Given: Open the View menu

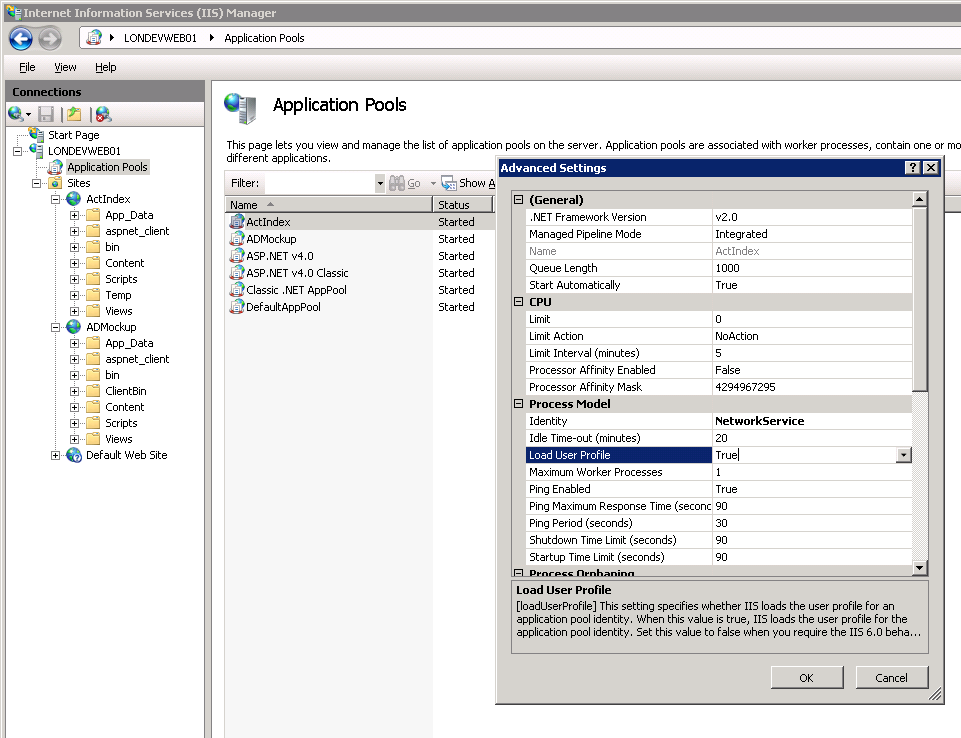Looking at the screenshot, I should pyautogui.click(x=65, y=67).
